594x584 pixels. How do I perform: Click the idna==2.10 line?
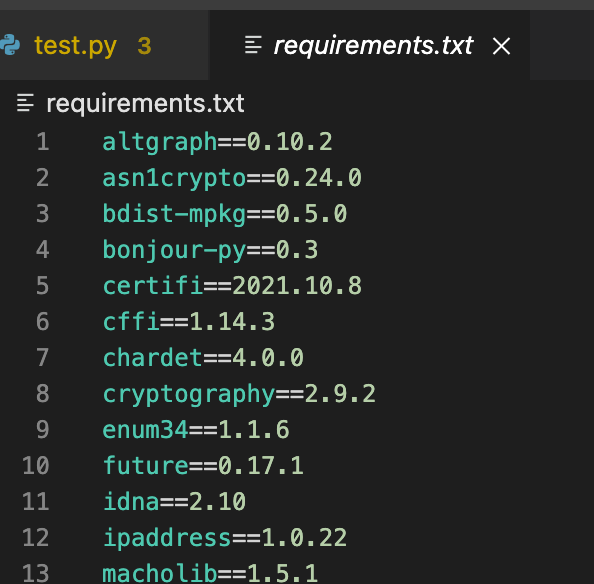pos(174,502)
